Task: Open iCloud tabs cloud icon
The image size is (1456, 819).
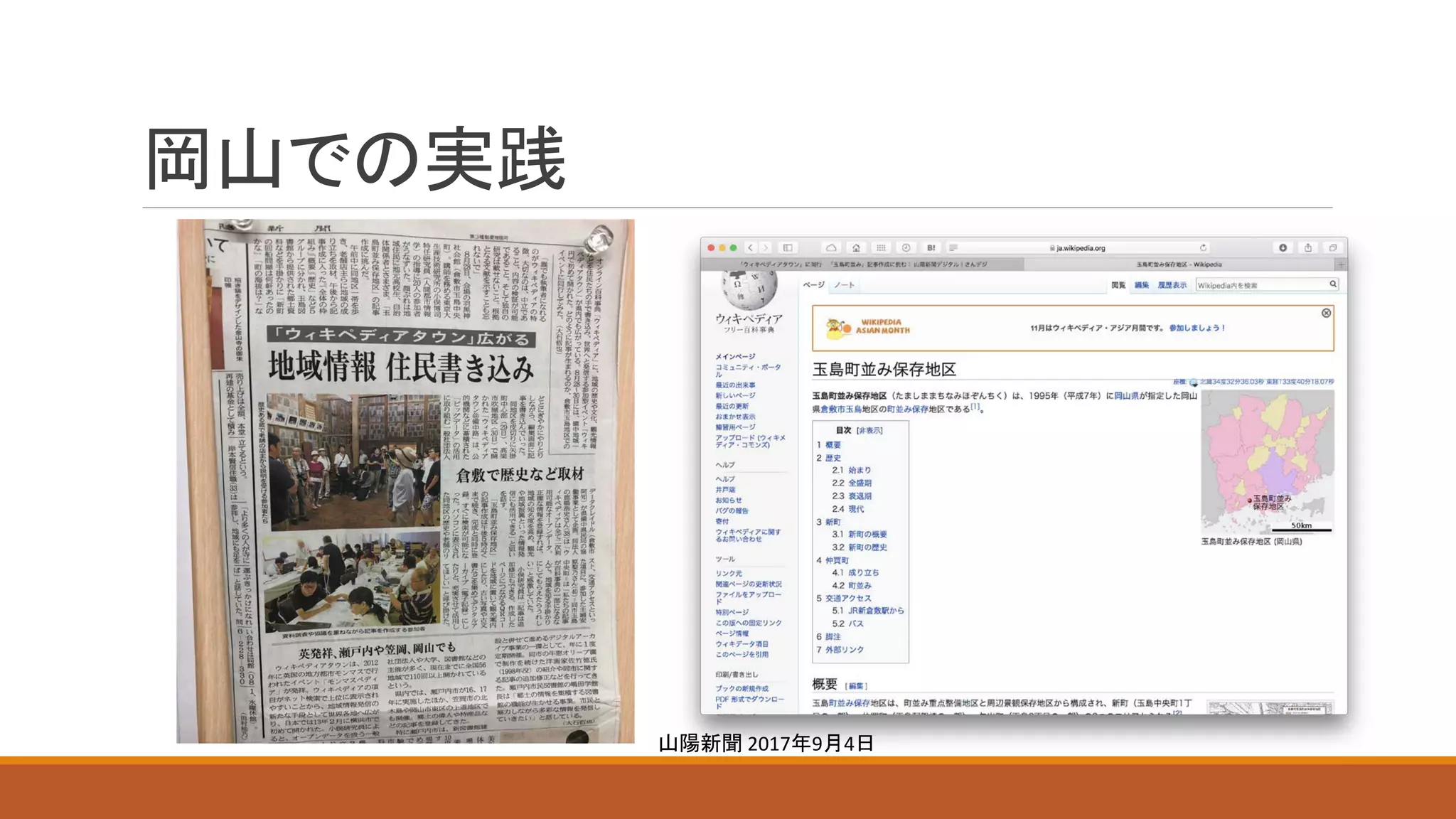Action: click(831, 247)
